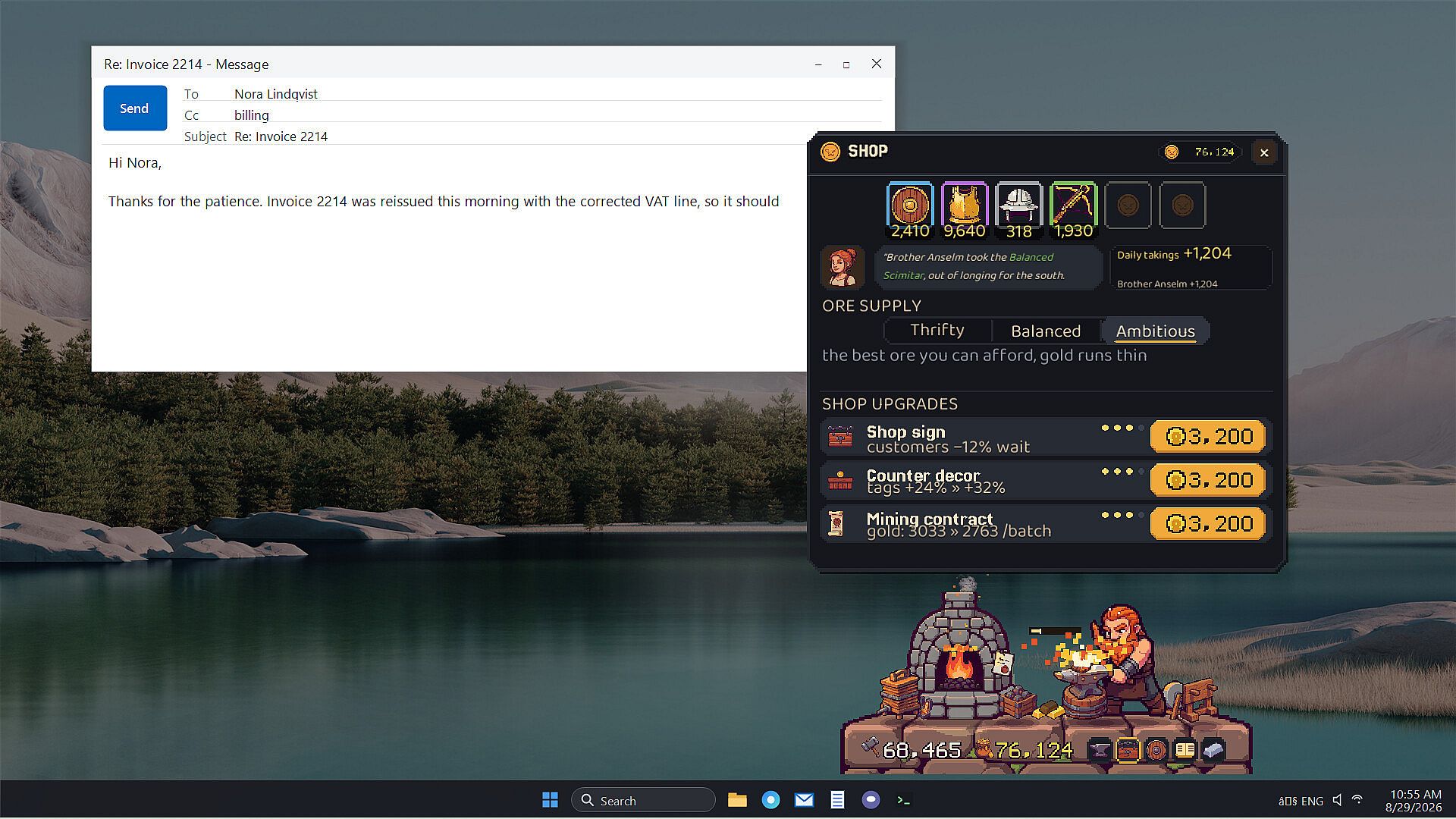Screen dimensions: 1456x819
Task: Click the Cc field containing billing
Action: click(x=557, y=115)
